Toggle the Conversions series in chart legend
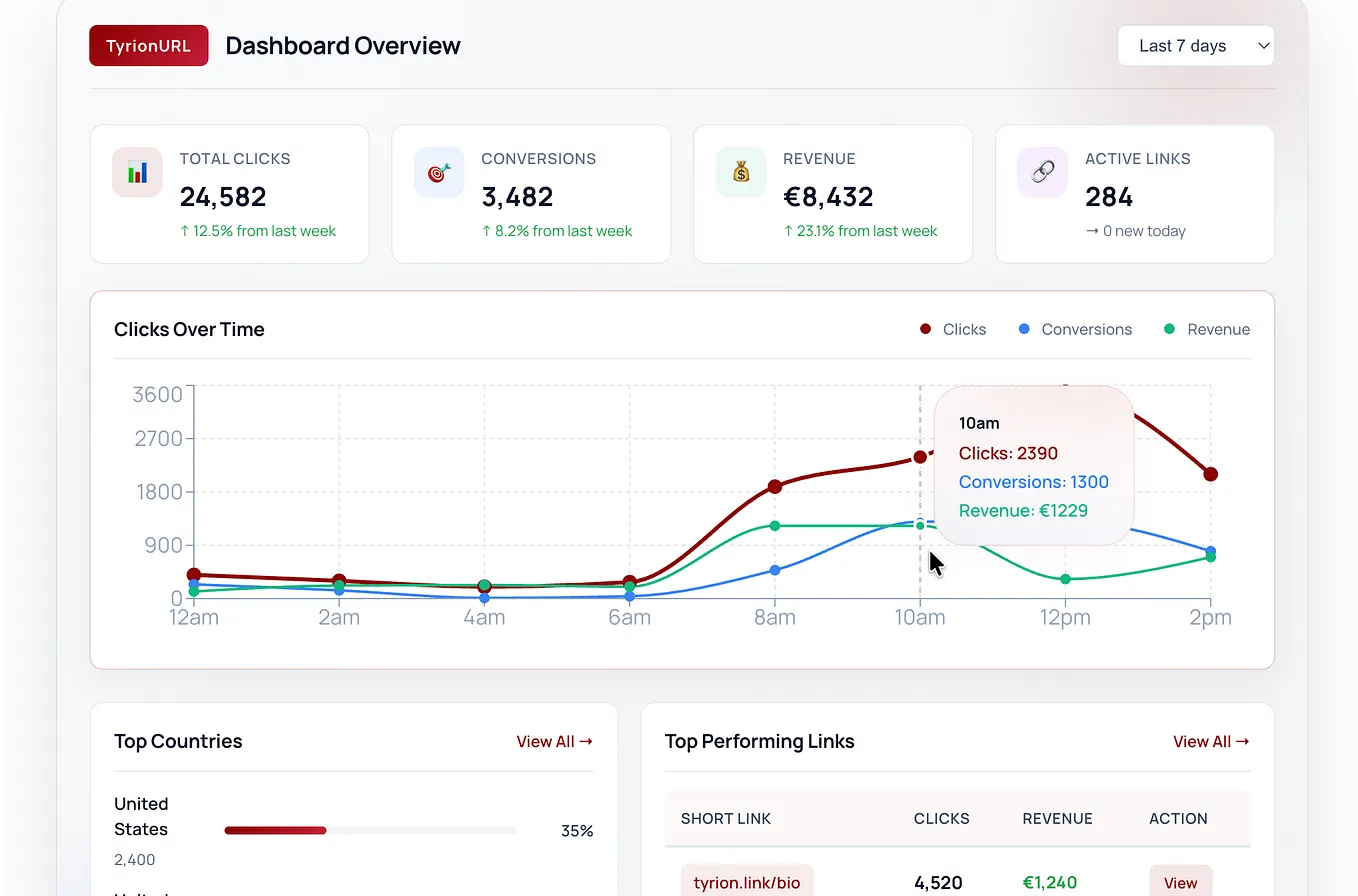The image size is (1358, 896). (1075, 329)
